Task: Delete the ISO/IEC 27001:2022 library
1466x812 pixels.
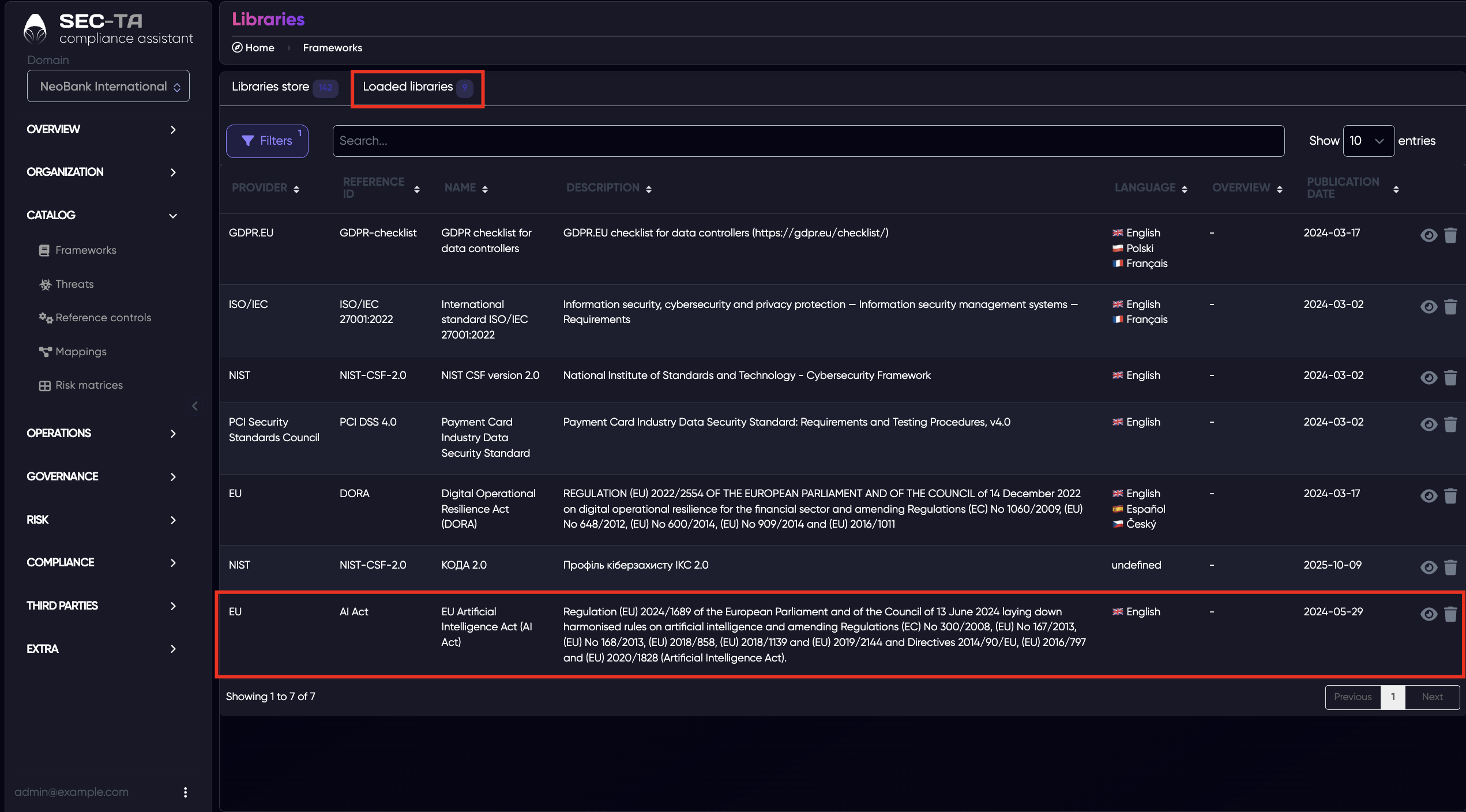Action: coord(1450,306)
